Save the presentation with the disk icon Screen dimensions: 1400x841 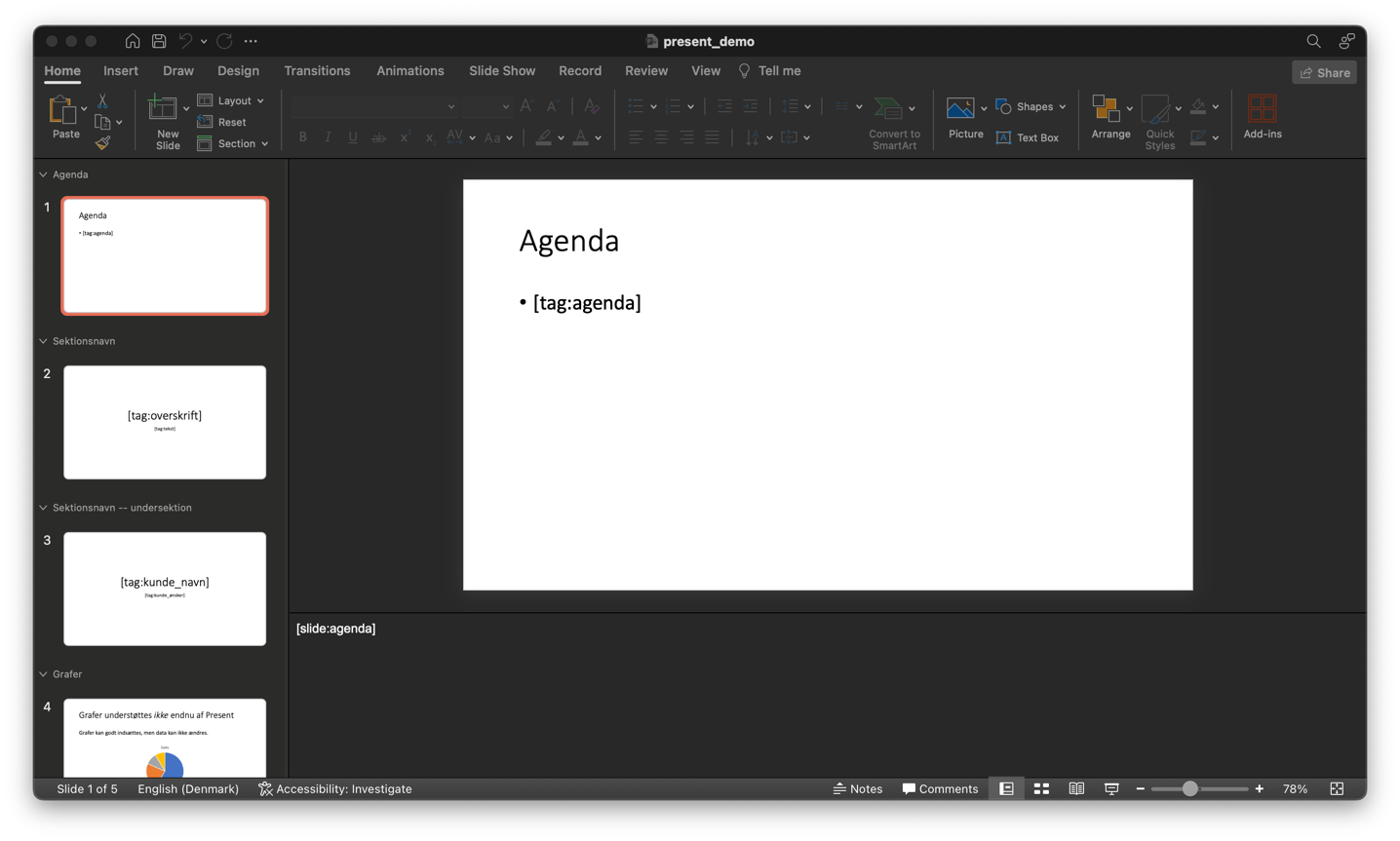point(159,41)
